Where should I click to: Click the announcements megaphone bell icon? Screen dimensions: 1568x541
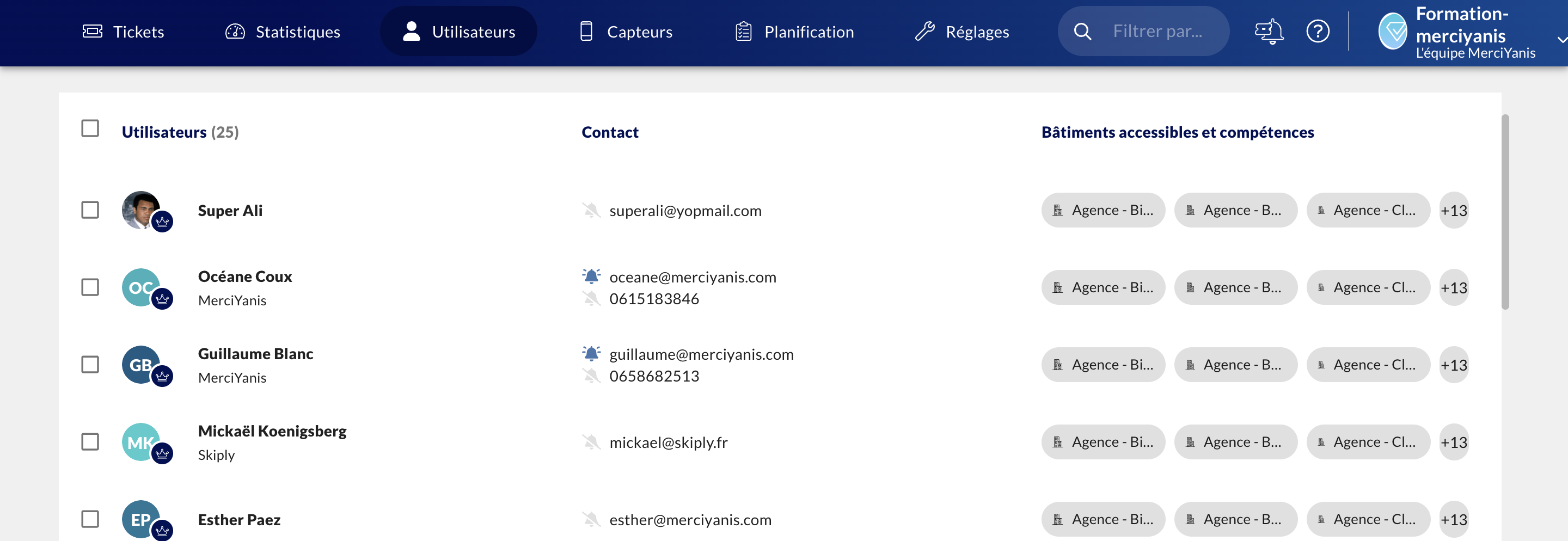[1269, 31]
